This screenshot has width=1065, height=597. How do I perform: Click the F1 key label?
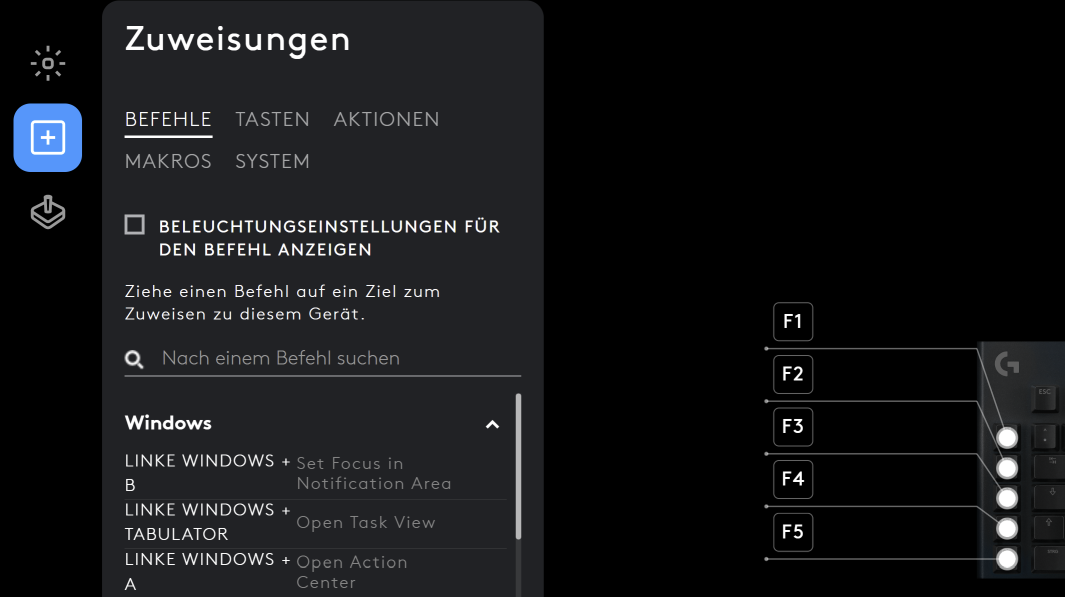(793, 322)
